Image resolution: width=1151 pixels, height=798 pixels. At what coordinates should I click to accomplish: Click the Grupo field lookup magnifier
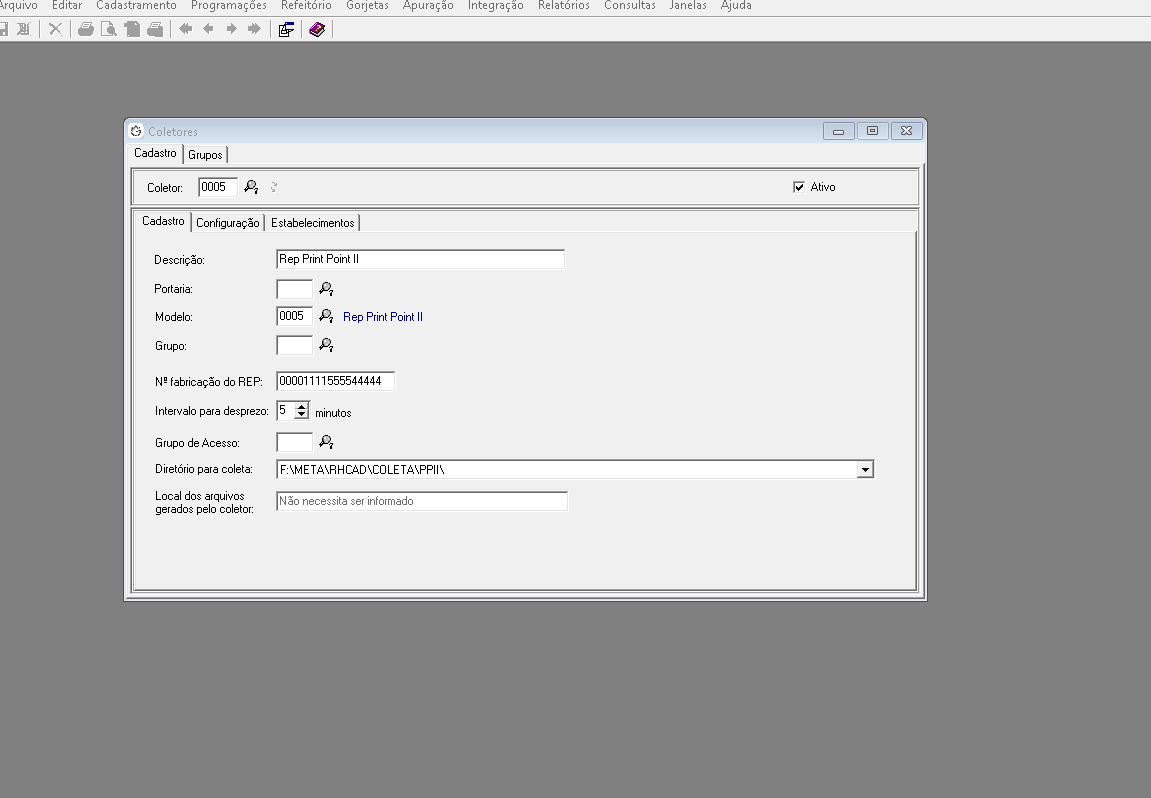(326, 345)
